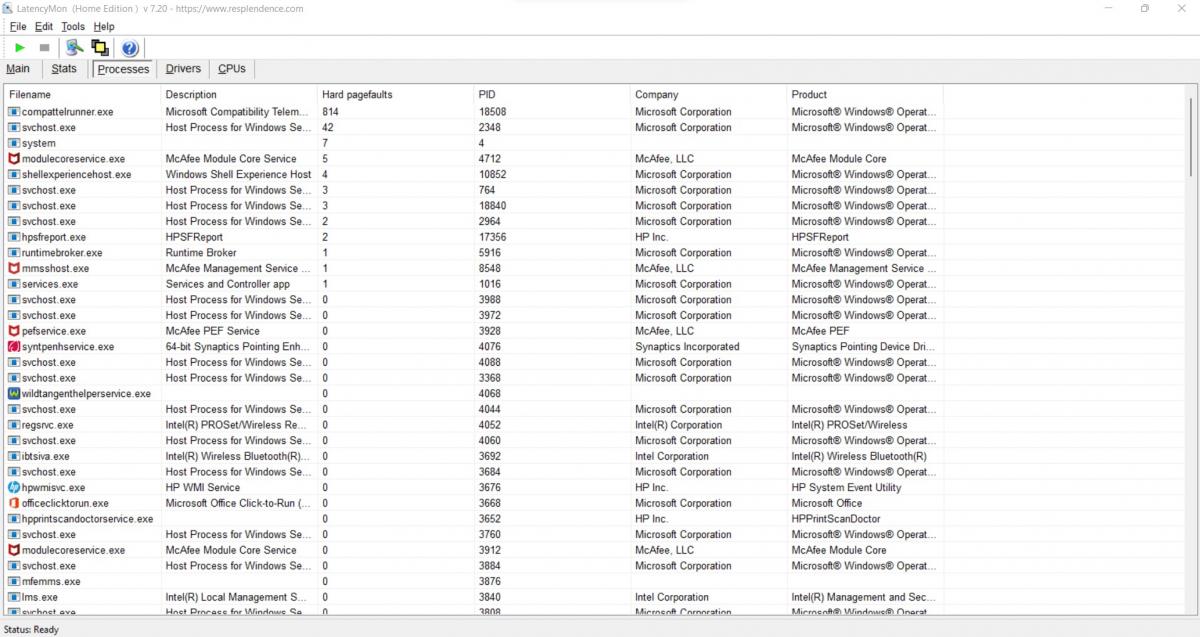Open the CPUs tab

click(232, 69)
